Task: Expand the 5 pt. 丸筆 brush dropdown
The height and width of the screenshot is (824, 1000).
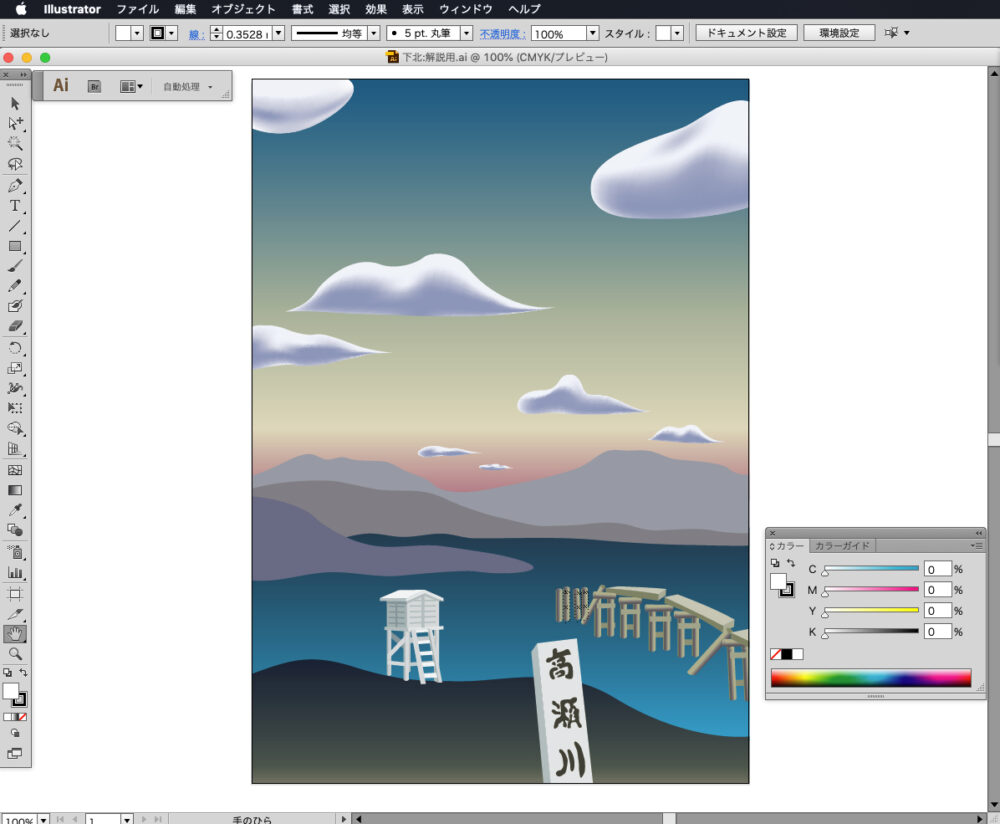Action: pyautogui.click(x=465, y=33)
